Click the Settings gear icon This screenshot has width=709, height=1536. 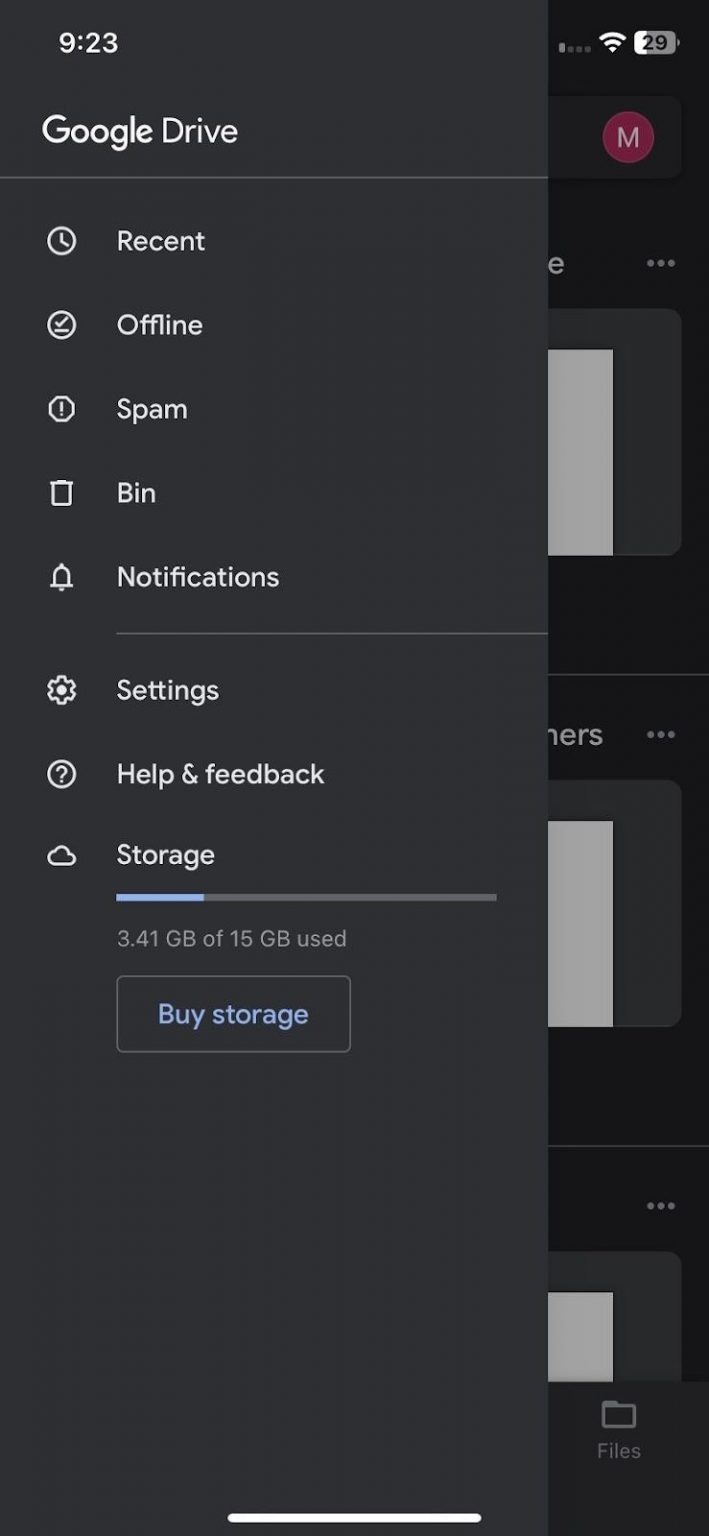point(61,689)
